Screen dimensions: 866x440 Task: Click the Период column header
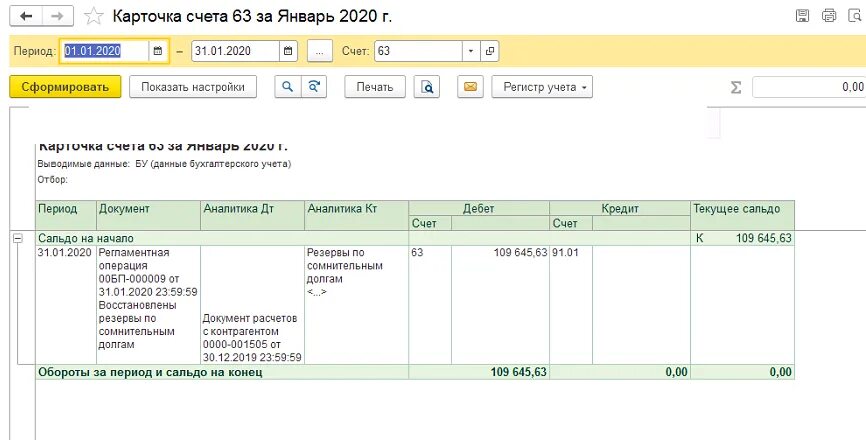pyautogui.click(x=66, y=215)
